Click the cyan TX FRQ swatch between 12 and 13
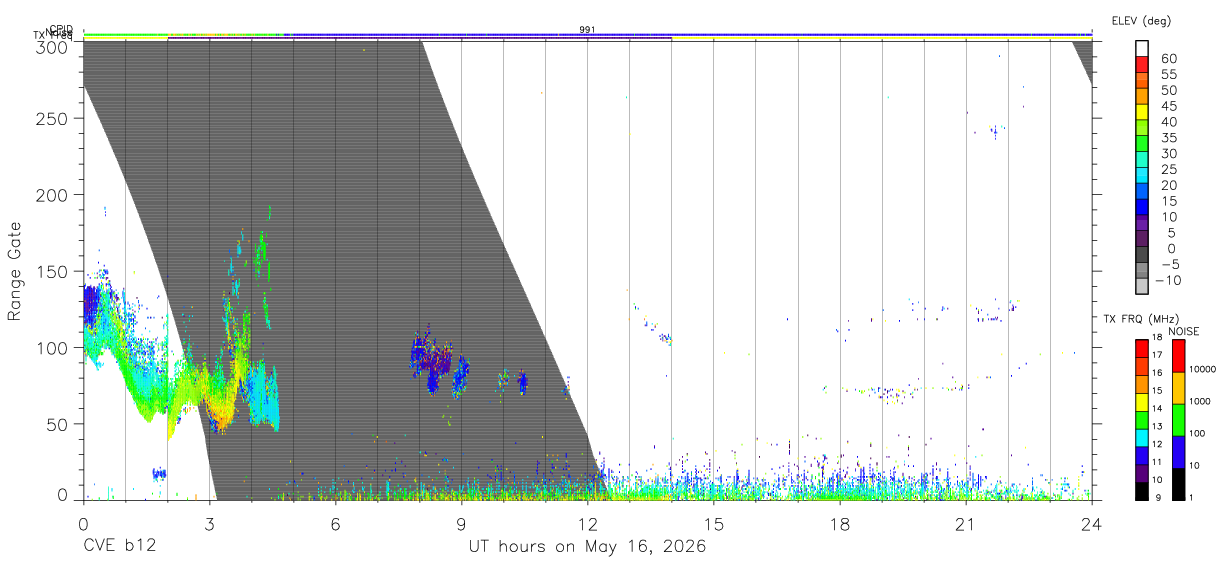 1140,437
